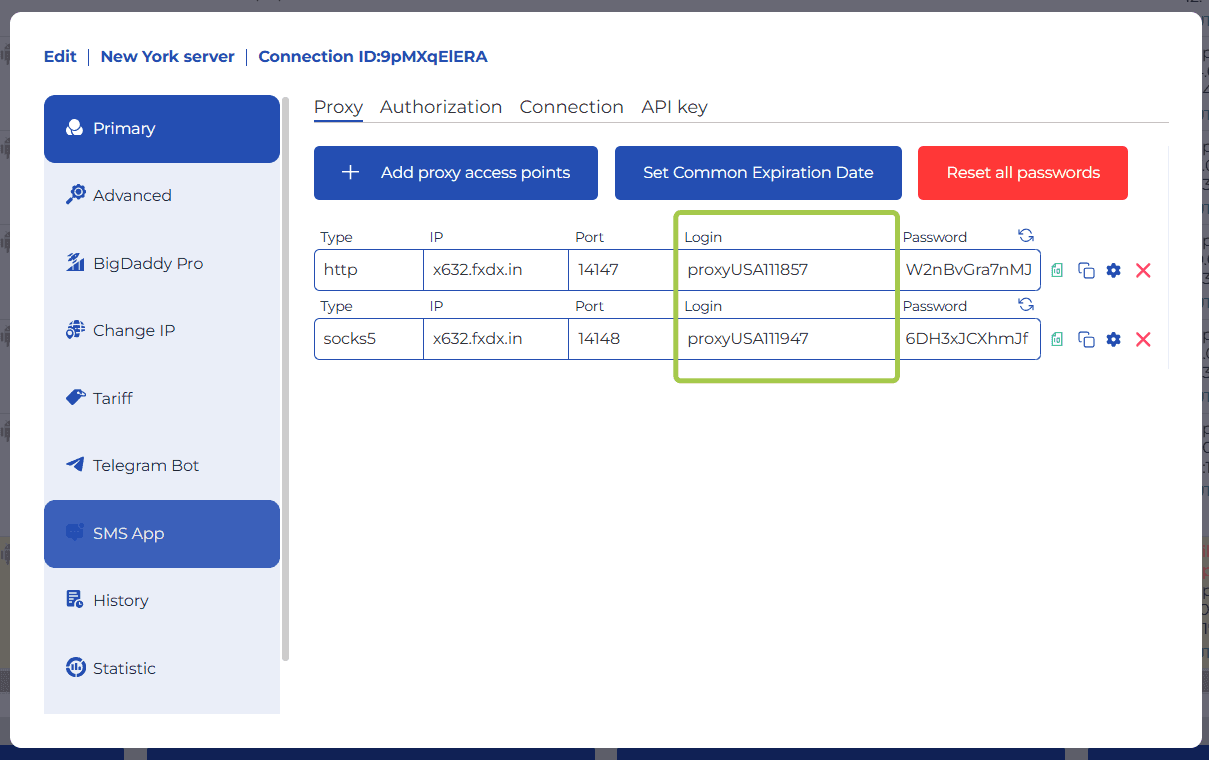The image size is (1209, 760).
Task: Open settings gear for socks5 proxy
Action: click(x=1113, y=340)
